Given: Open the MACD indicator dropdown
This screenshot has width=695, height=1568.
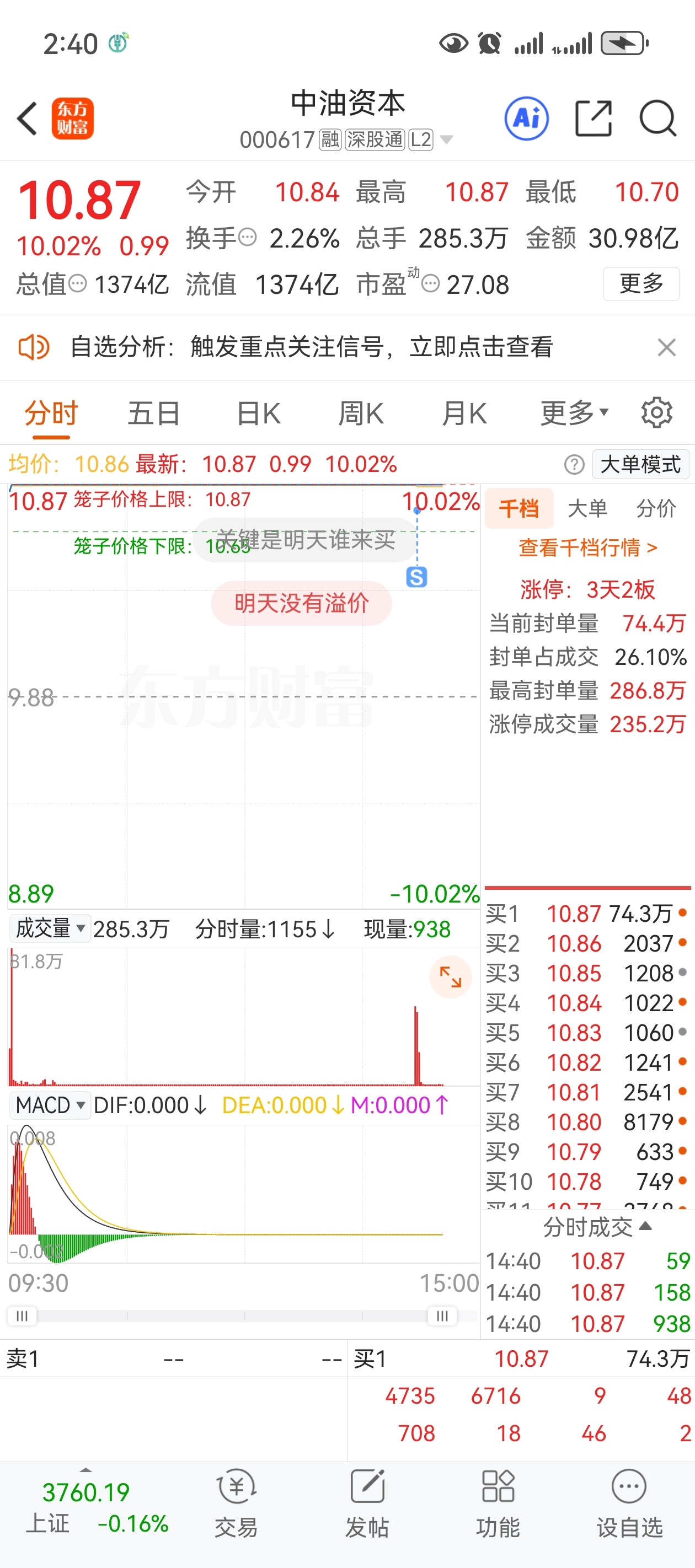Looking at the screenshot, I should click(51, 1105).
